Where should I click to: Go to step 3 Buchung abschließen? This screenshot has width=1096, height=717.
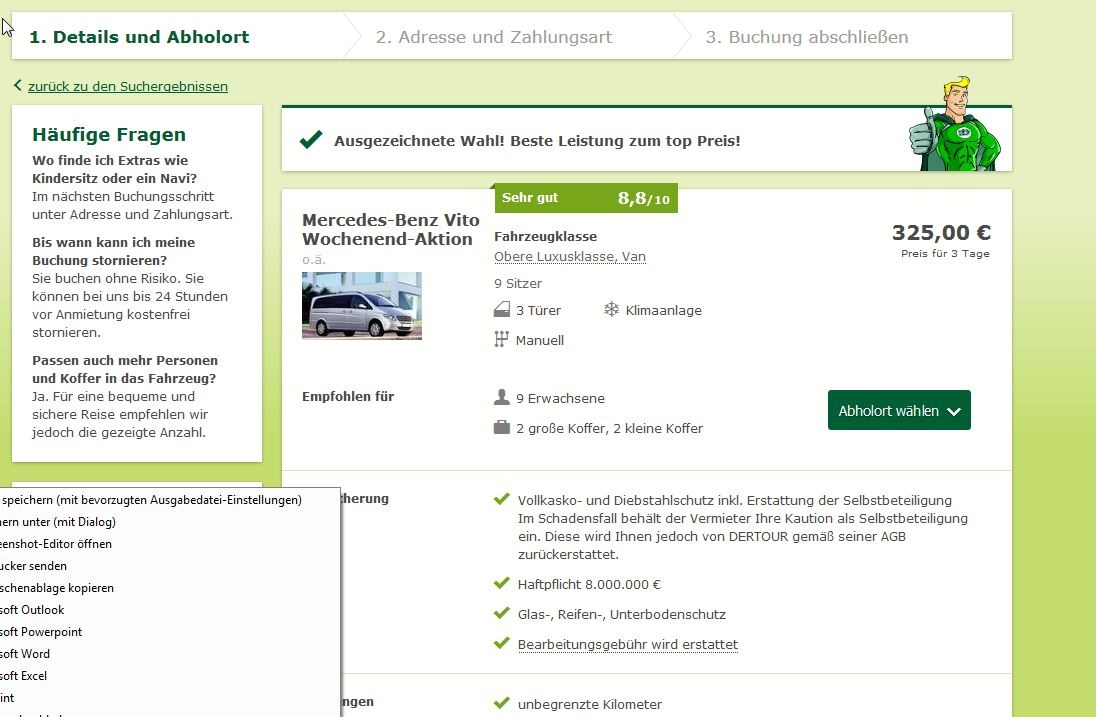807,37
